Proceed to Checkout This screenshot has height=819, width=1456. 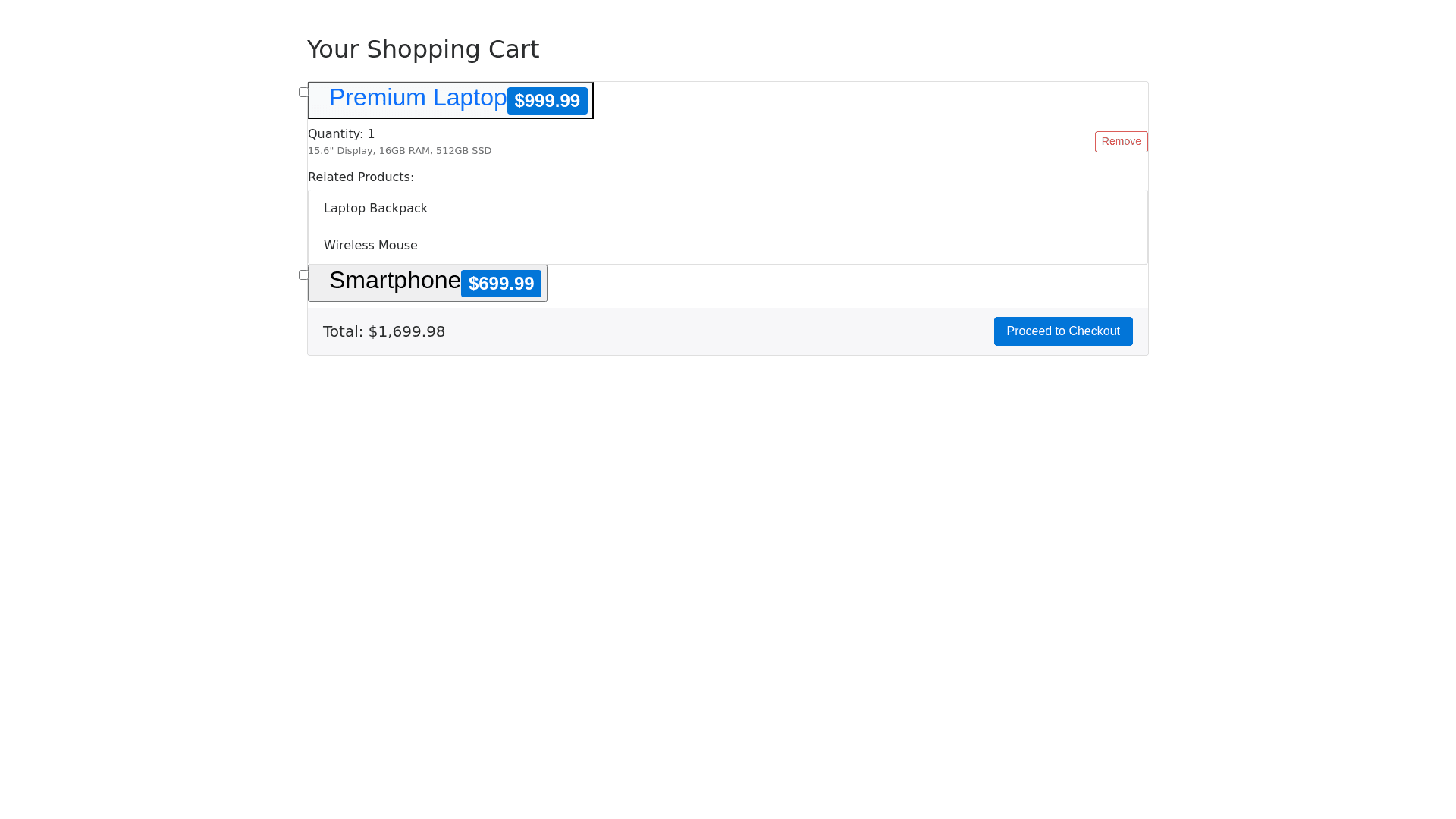1062,331
